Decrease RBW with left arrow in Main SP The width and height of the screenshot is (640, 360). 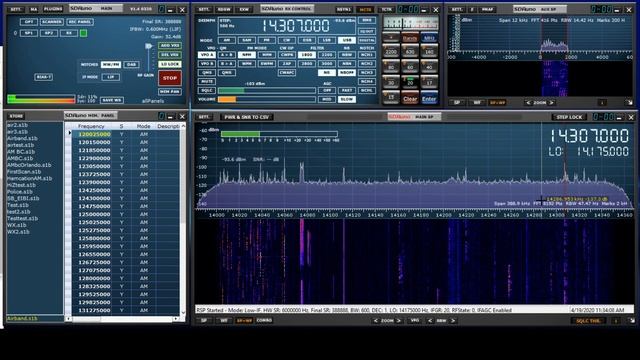430,321
